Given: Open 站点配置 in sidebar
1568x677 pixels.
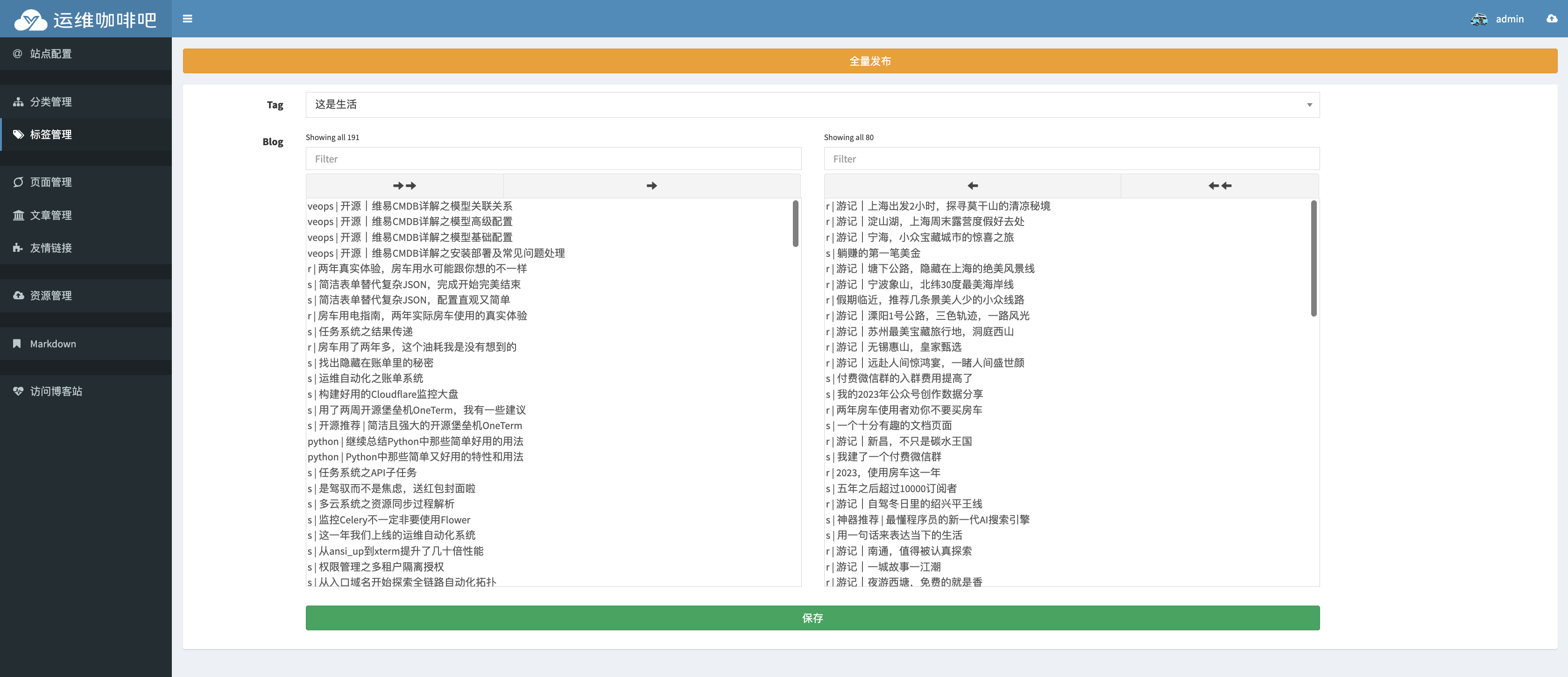Looking at the screenshot, I should [x=51, y=54].
